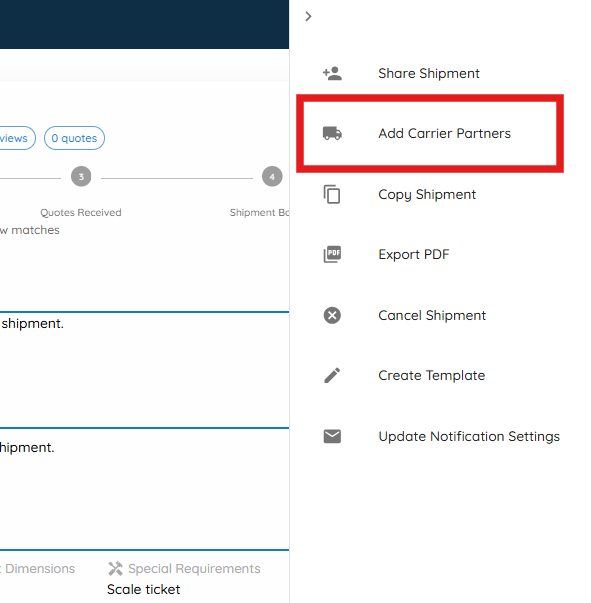The height and width of the screenshot is (603, 591).
Task: Click the Create Template pencil icon
Action: pos(332,375)
